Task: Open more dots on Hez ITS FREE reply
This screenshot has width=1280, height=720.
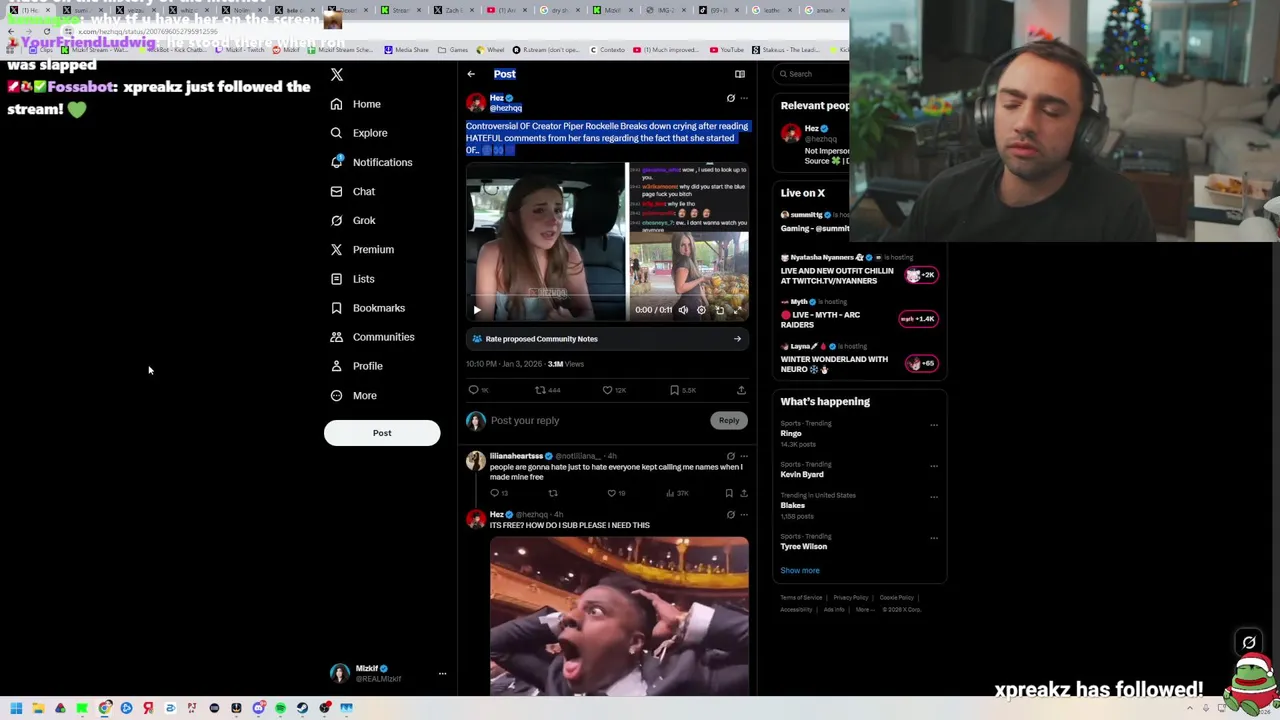Action: pos(744,515)
